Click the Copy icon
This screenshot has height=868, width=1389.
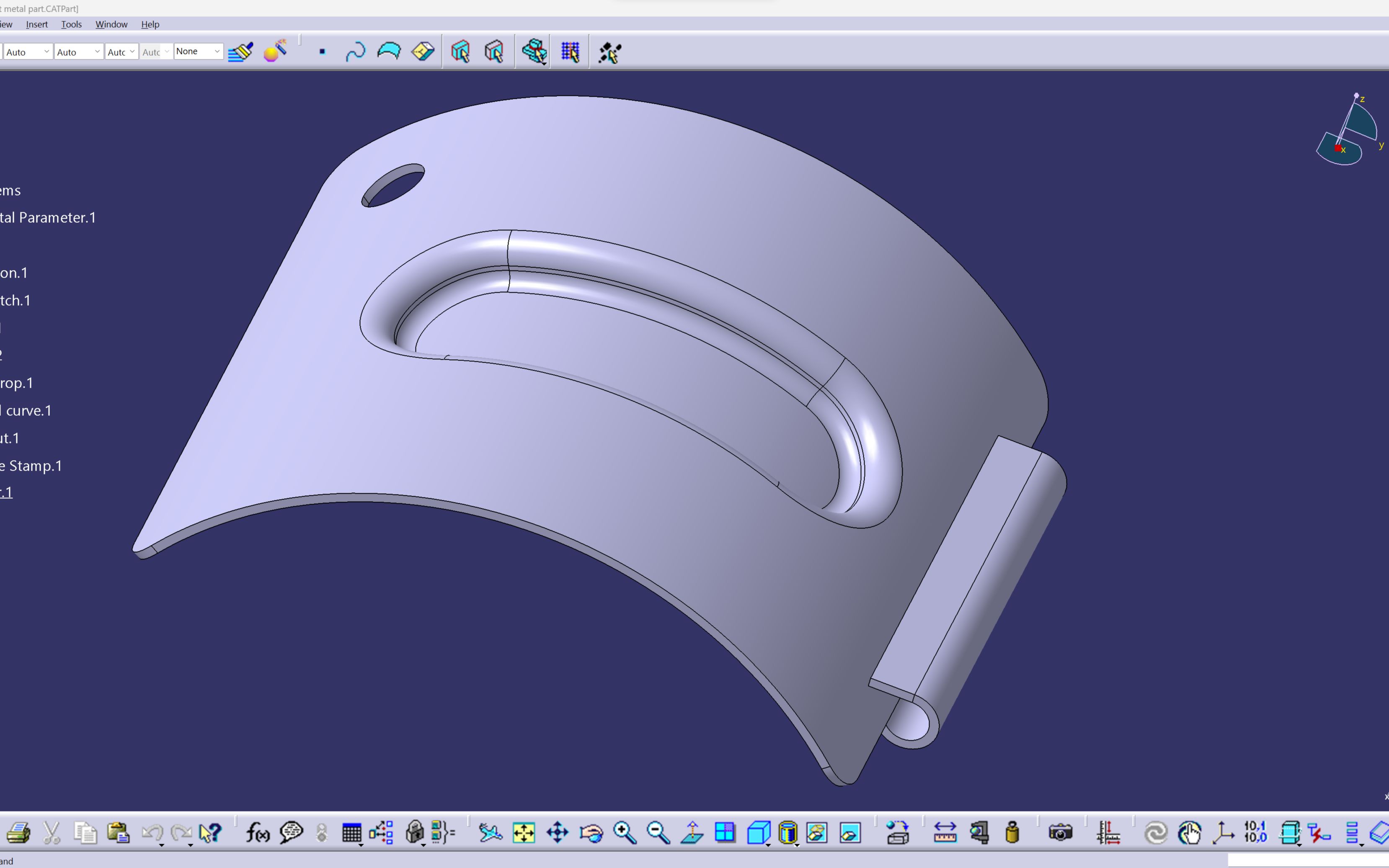click(85, 832)
